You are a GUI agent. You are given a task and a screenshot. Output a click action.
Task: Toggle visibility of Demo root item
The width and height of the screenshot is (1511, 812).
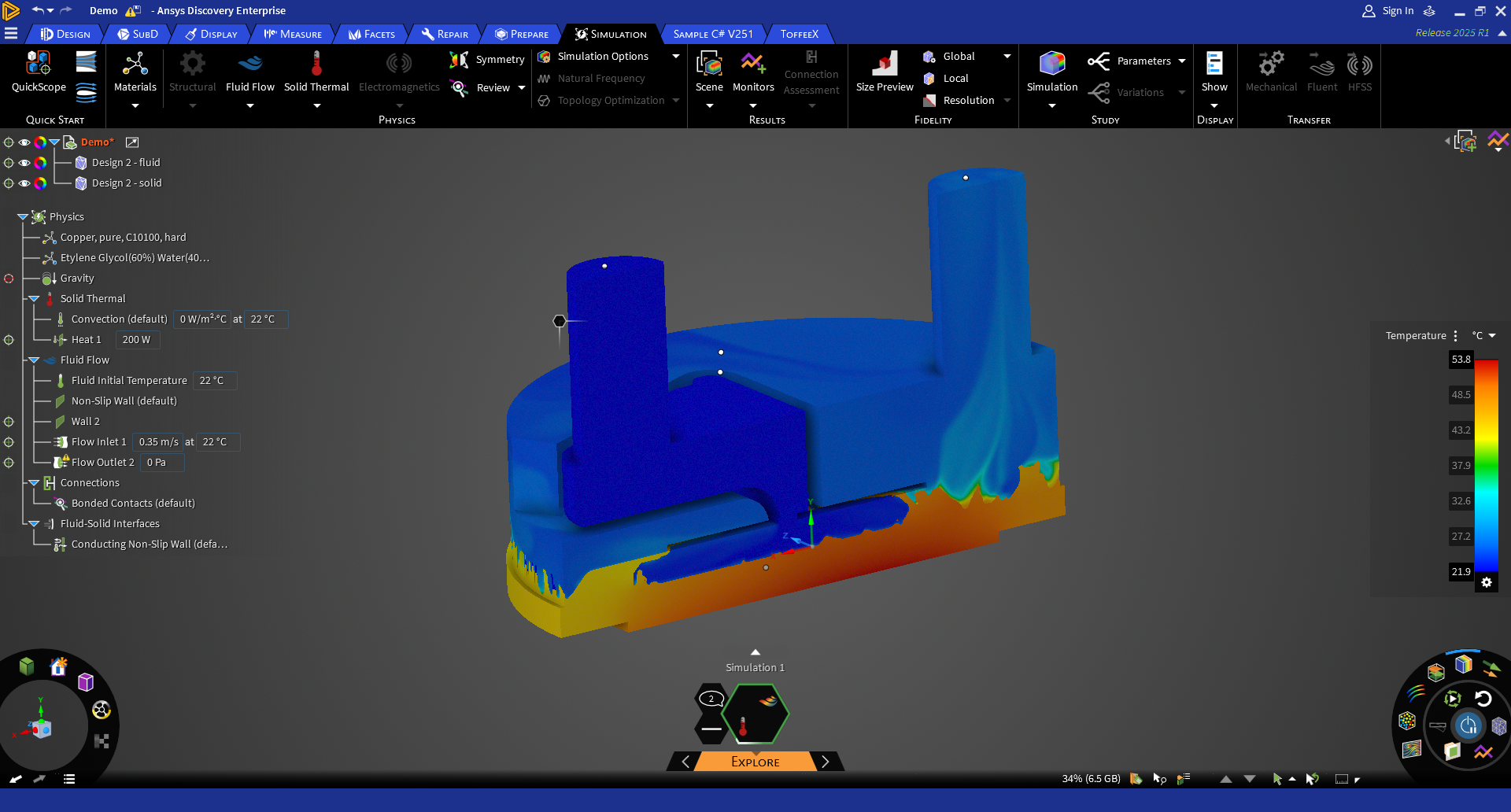(24, 142)
